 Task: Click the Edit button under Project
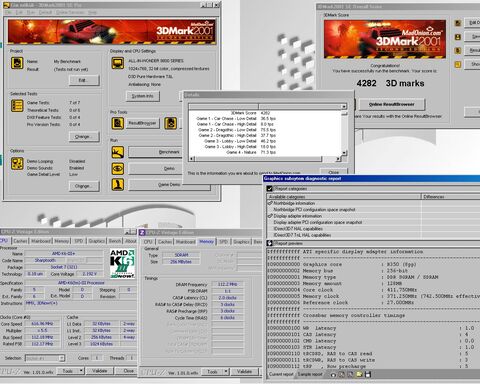84,80
